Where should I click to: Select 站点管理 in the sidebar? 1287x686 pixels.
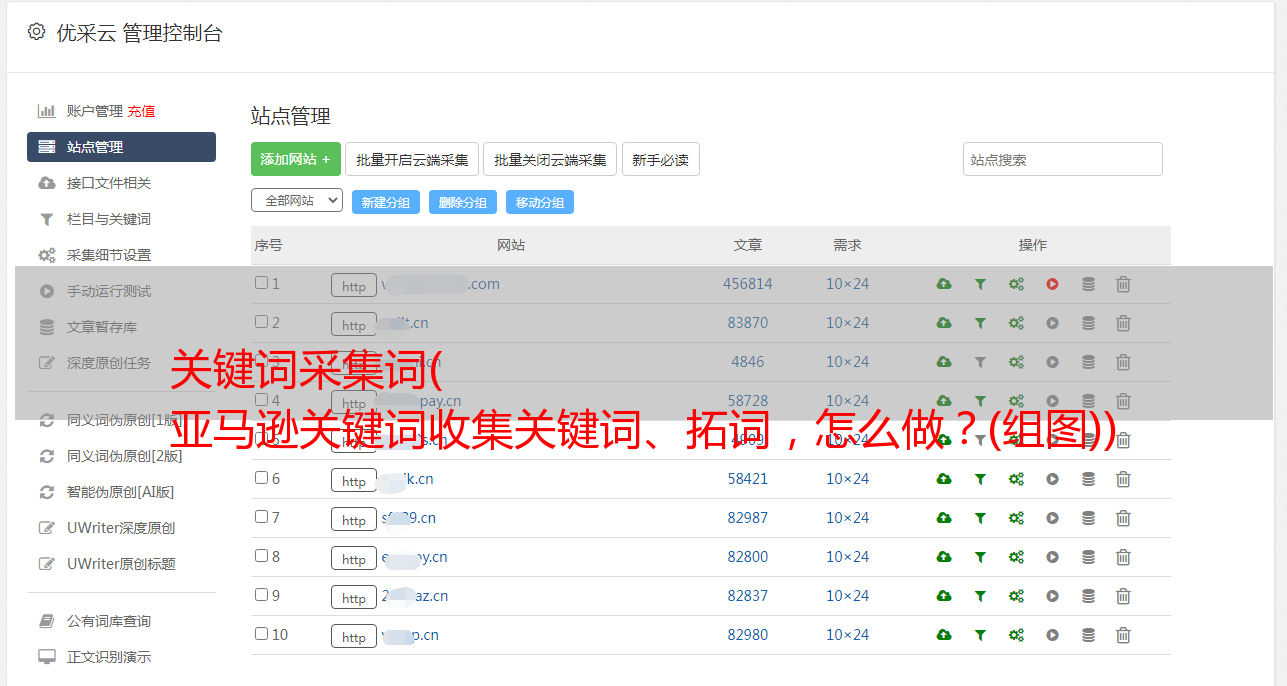coord(121,147)
